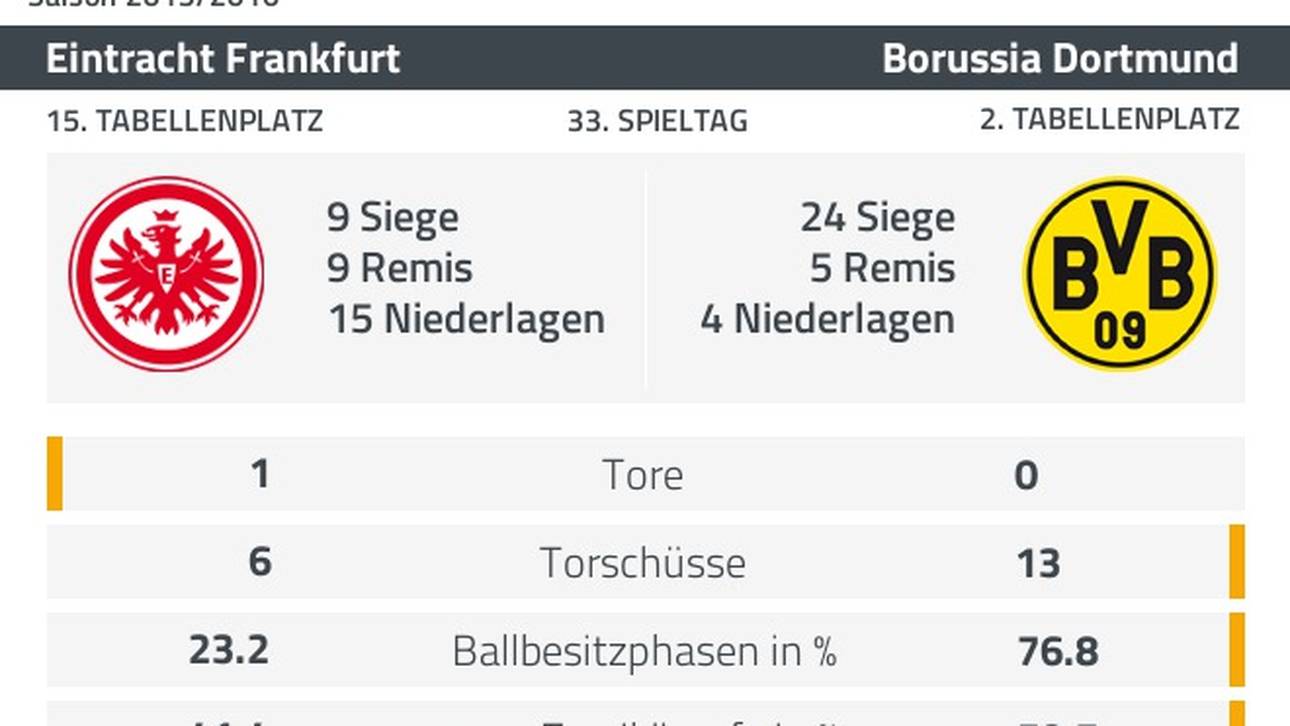Click the Ballbesitzphasen in % row label
This screenshot has height=726, width=1290.
(644, 651)
